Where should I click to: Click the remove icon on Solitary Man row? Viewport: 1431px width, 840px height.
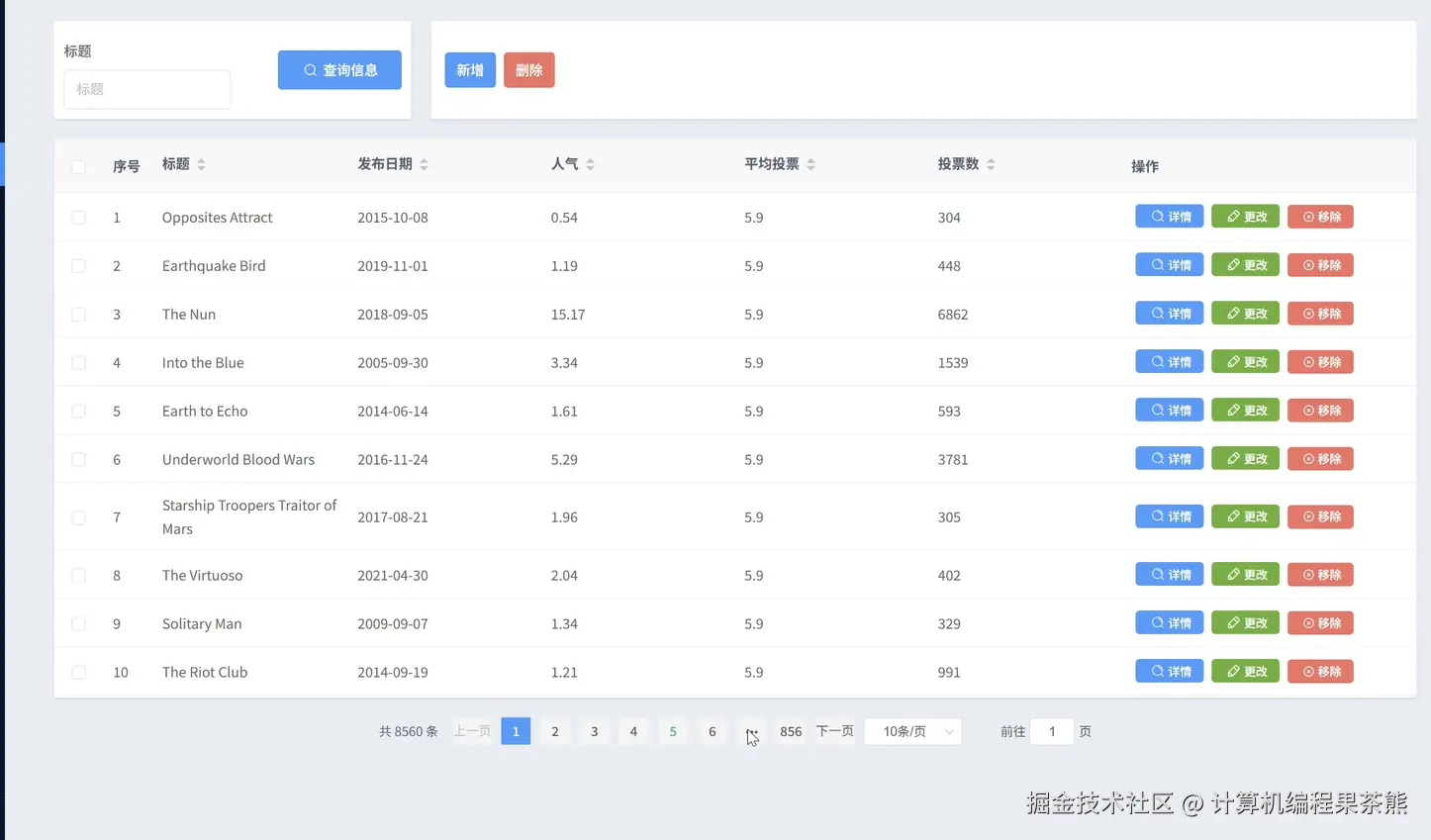click(x=1308, y=622)
